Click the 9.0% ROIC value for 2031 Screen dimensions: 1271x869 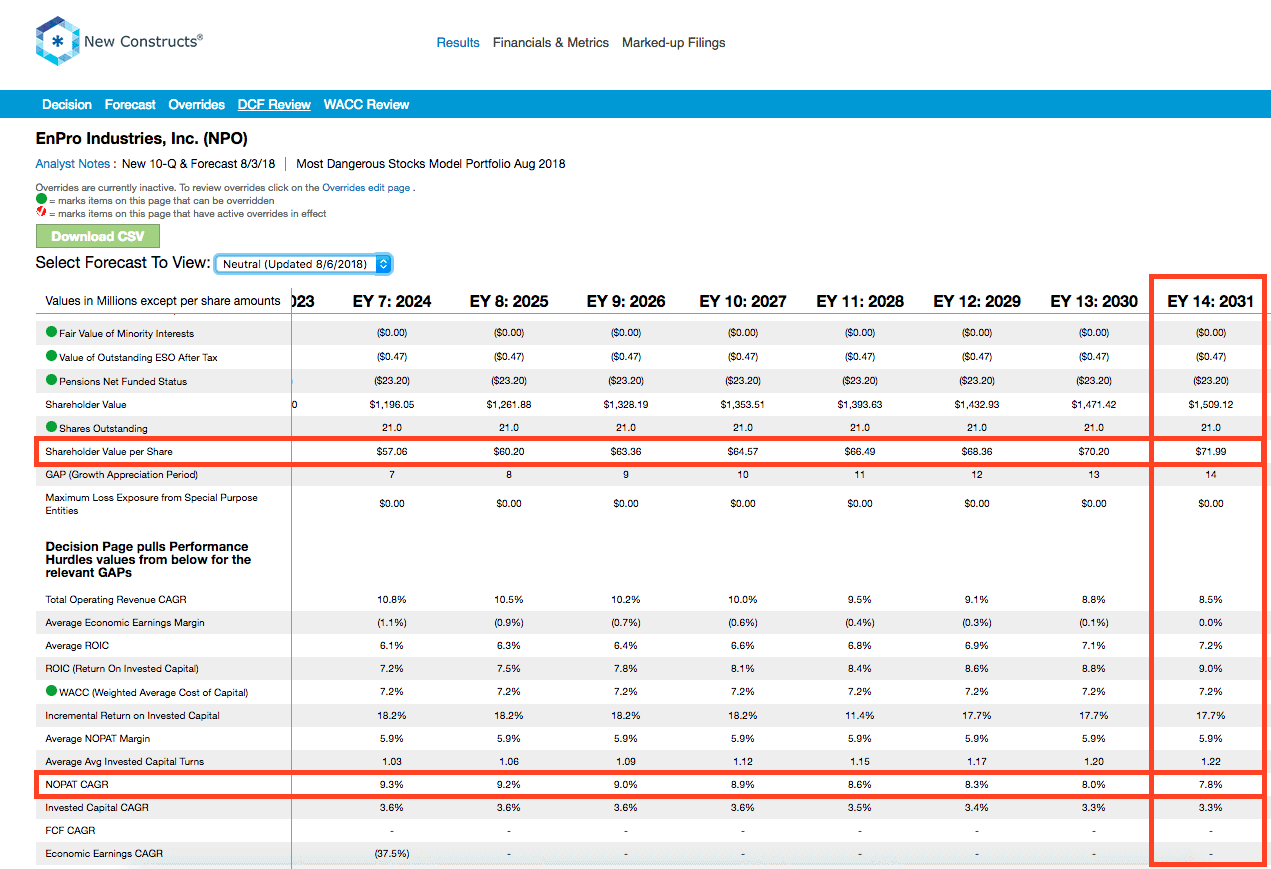1211,668
